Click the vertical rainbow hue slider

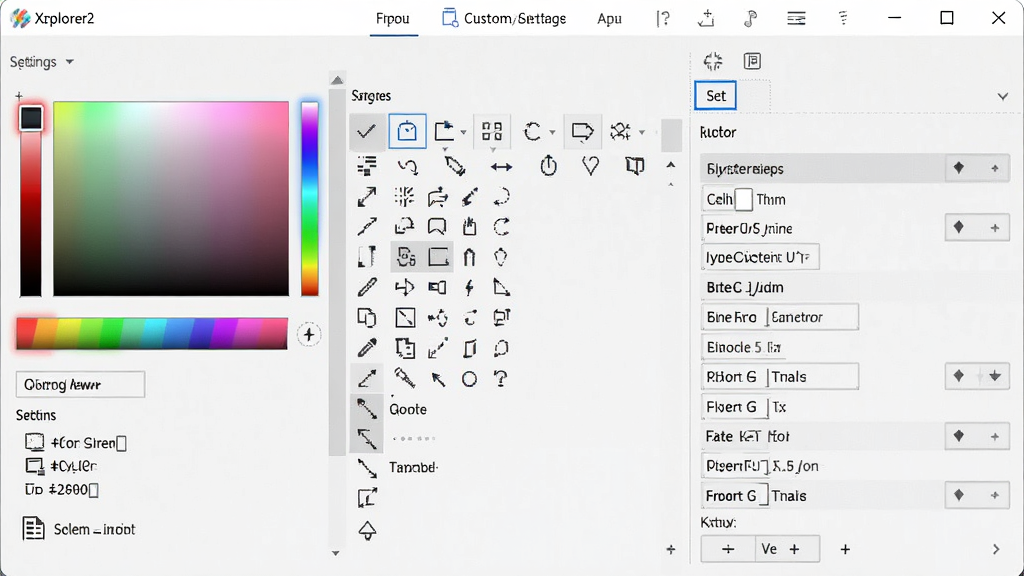click(310, 199)
